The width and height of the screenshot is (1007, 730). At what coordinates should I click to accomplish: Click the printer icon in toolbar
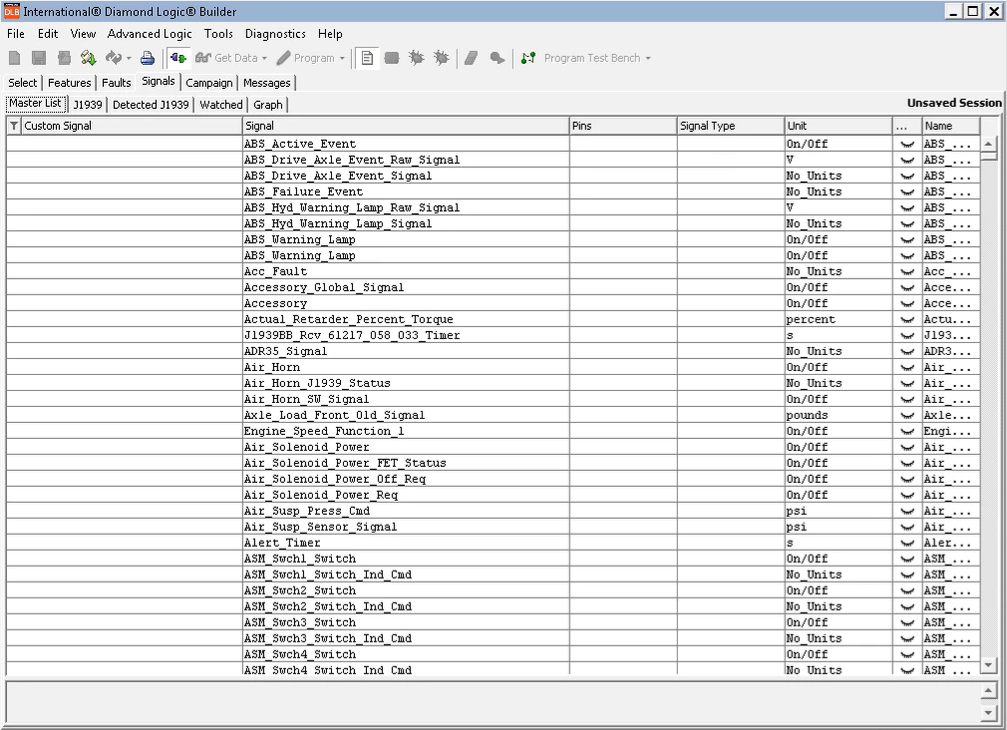pyautogui.click(x=147, y=58)
